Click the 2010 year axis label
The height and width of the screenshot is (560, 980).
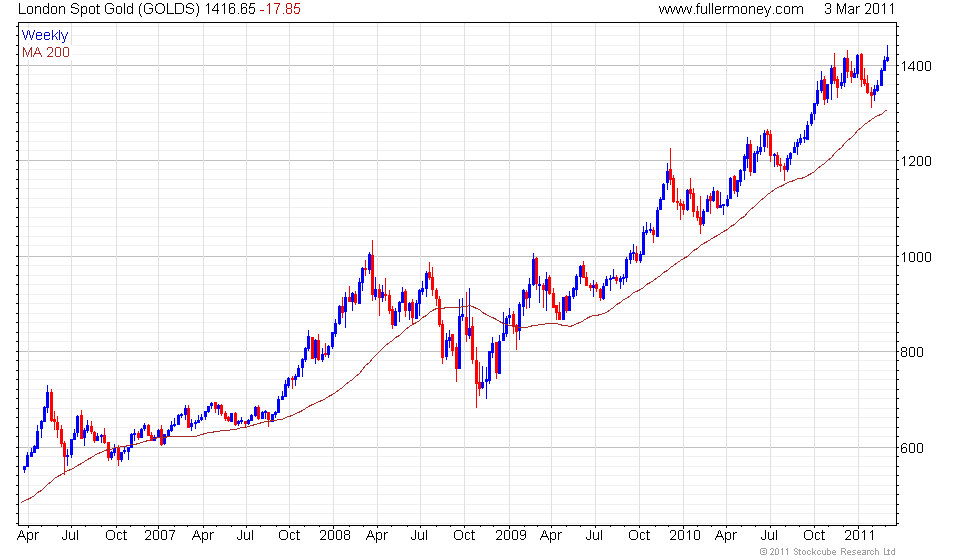684,536
